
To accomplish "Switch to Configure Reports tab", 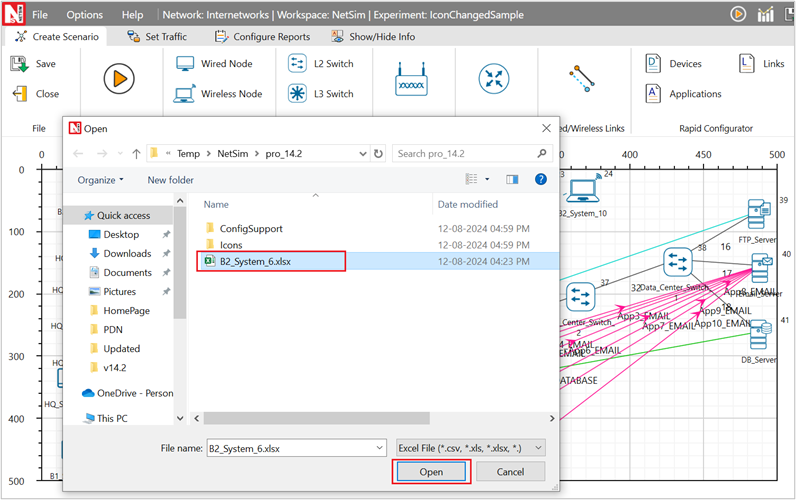I will tap(262, 37).
